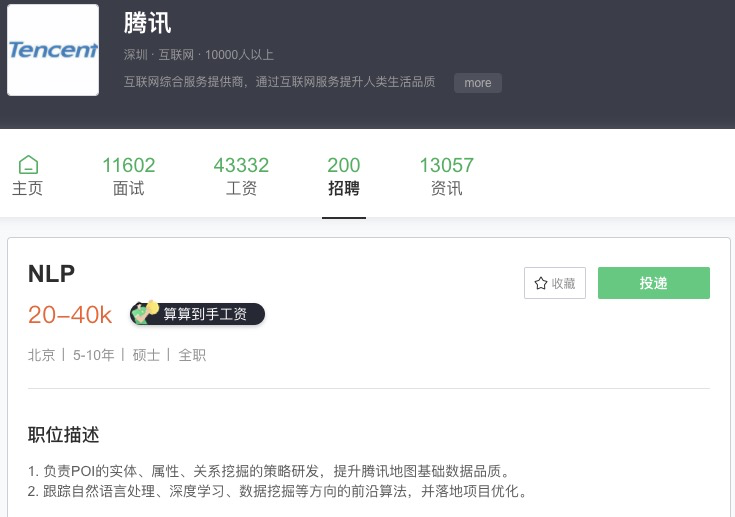
Task: Go to the 主页 tab label
Action: click(27, 188)
